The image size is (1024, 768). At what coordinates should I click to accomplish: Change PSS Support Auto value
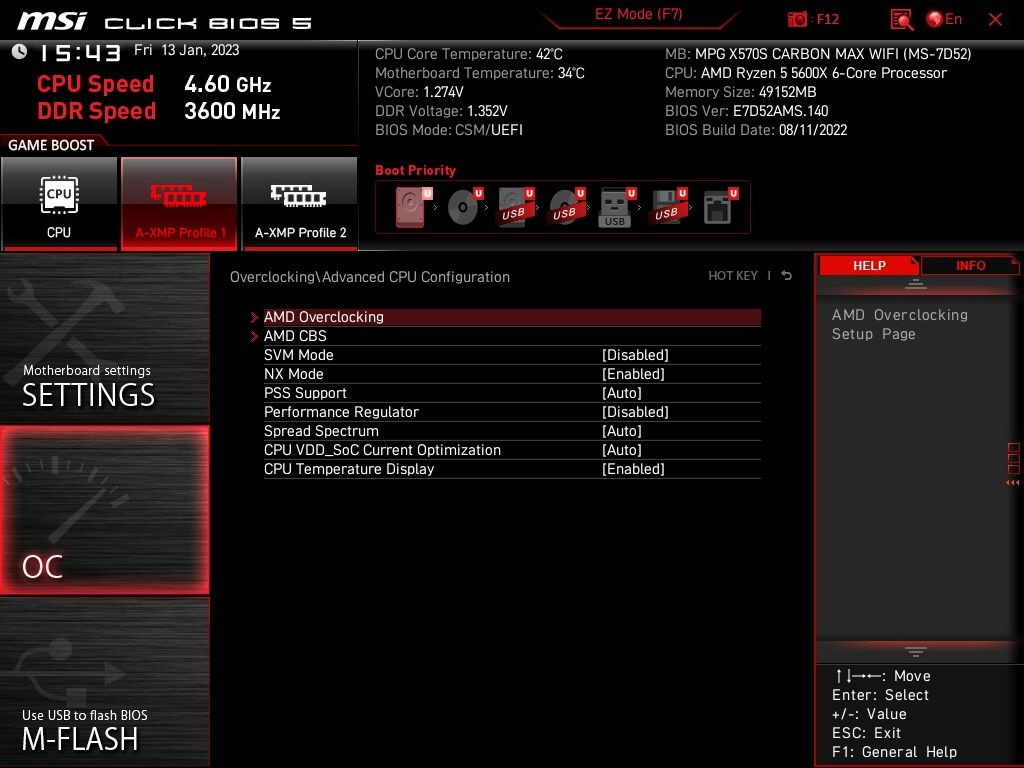tap(622, 392)
